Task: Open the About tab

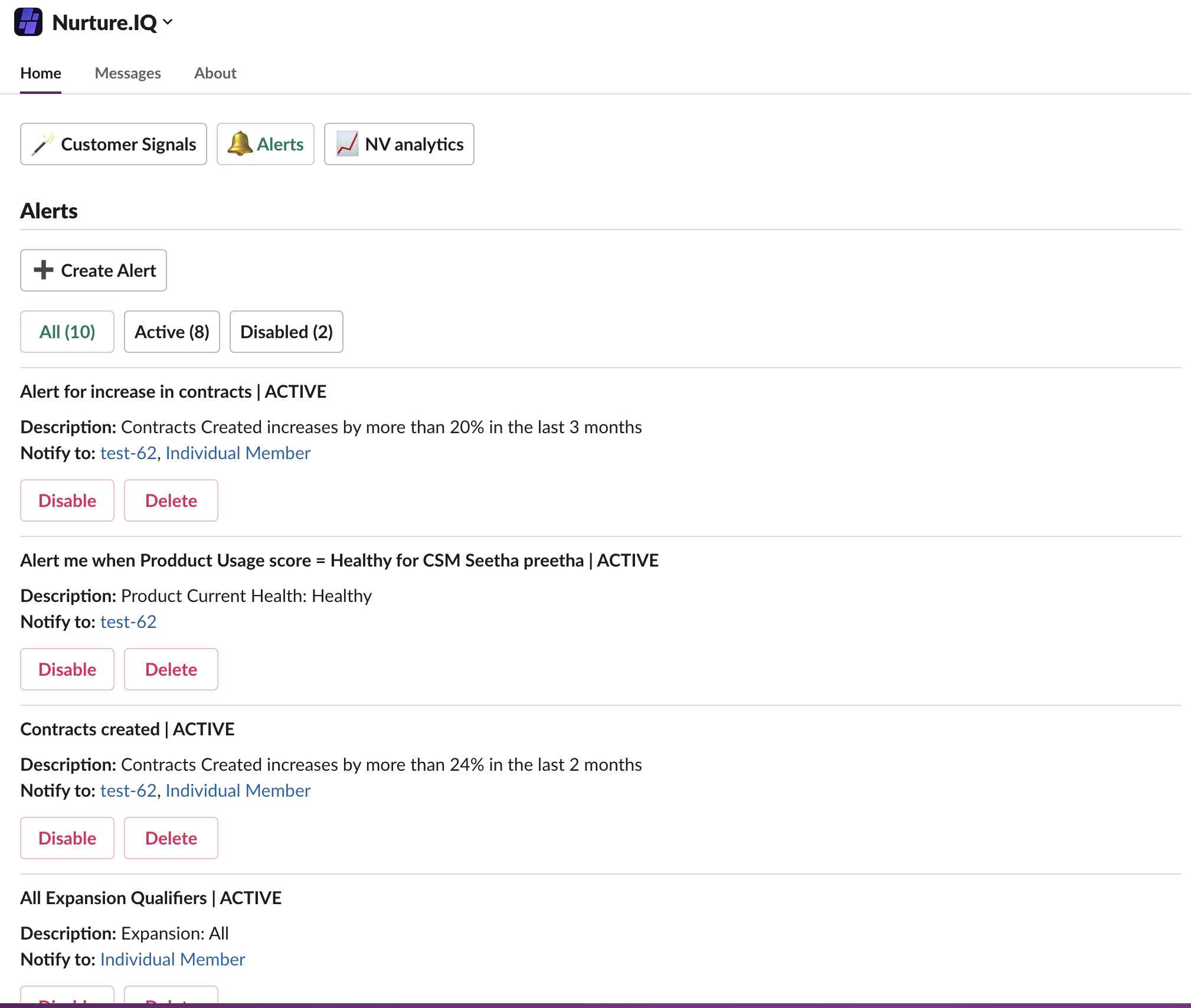Action: (x=215, y=73)
